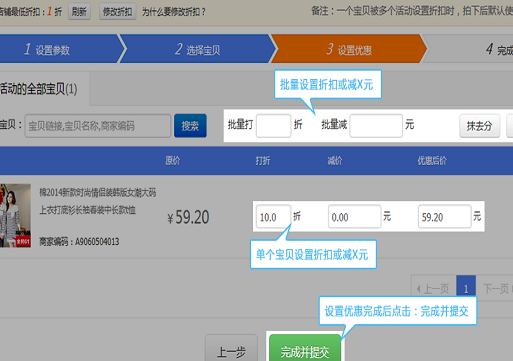Go to 下一页 next page
Image resolution: width=513 pixels, height=361 pixels.
495,288
